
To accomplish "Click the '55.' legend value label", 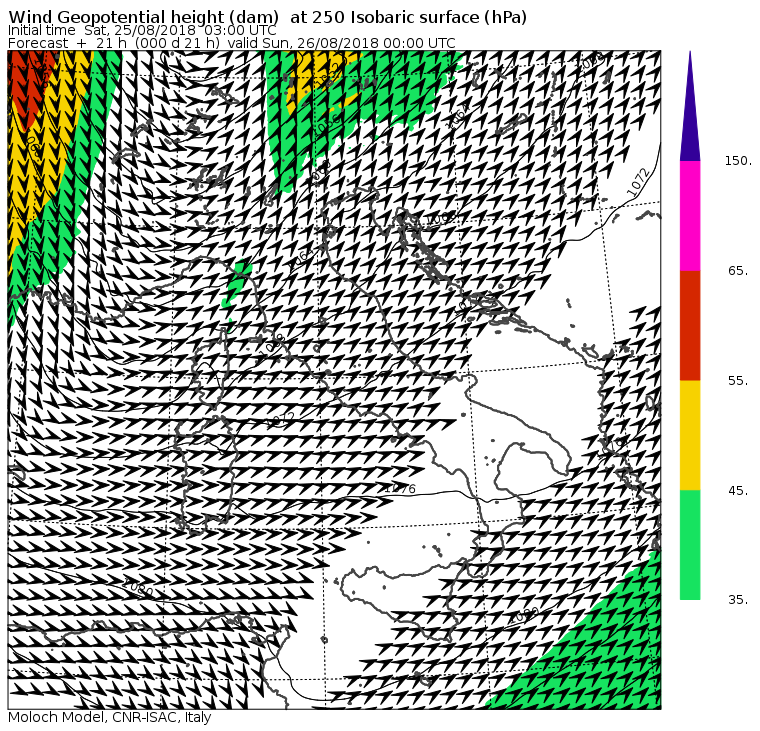I will 739,381.
